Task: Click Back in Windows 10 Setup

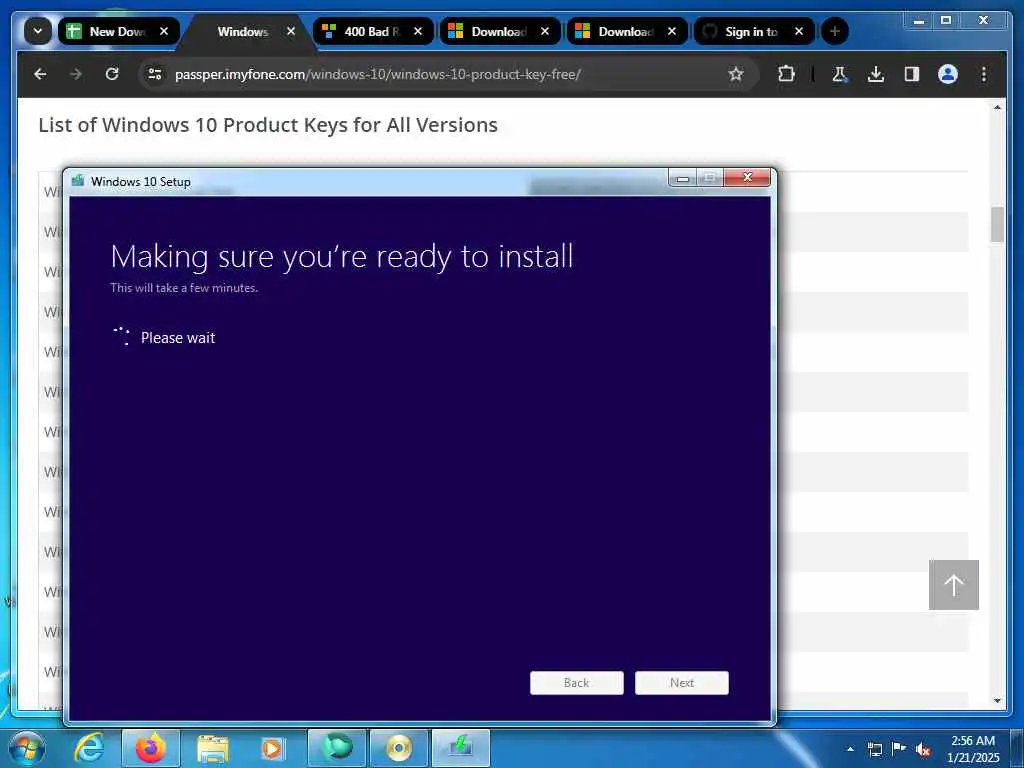Action: click(x=577, y=682)
